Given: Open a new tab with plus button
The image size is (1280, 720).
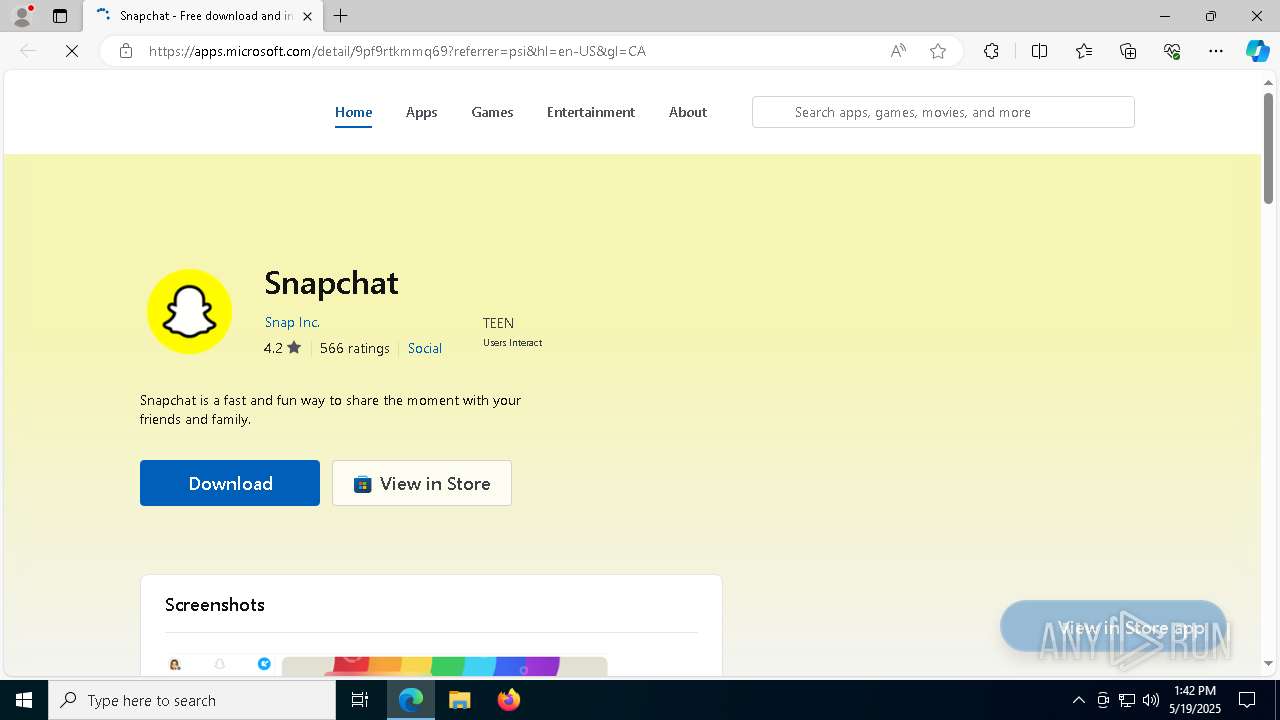Looking at the screenshot, I should (340, 16).
